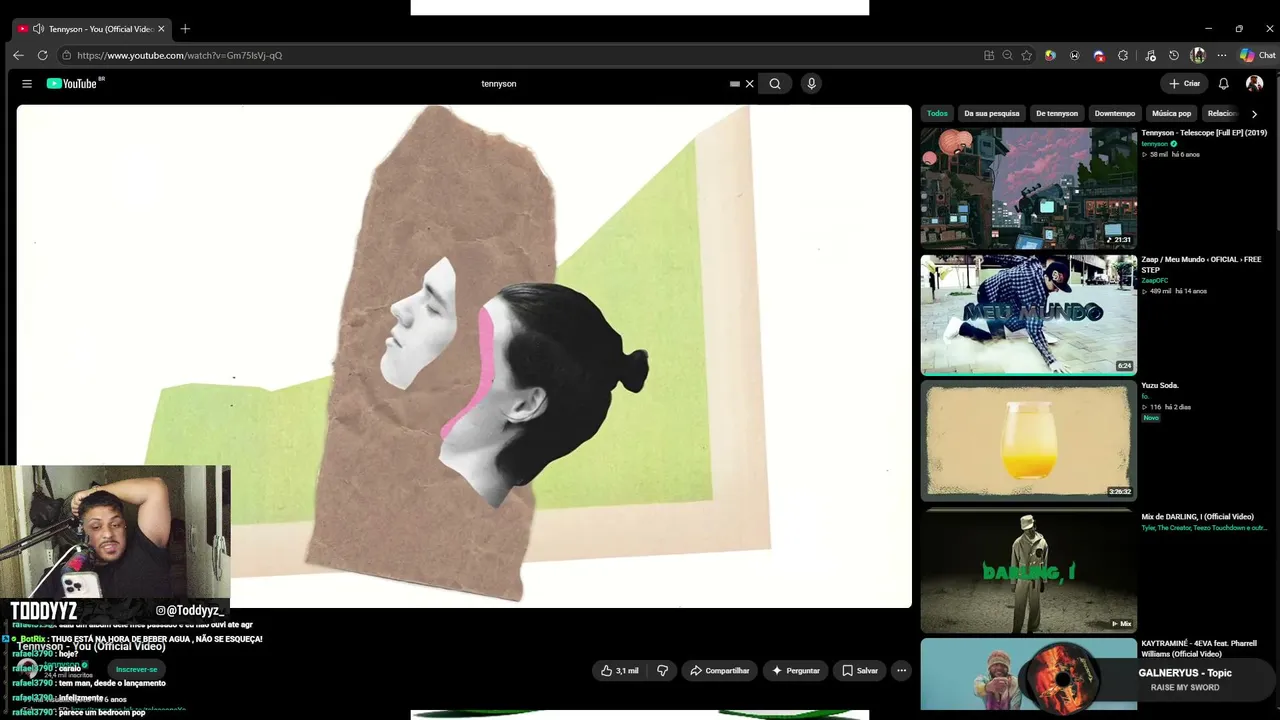Image resolution: width=1280 pixels, height=720 pixels.
Task: Close the Tennyson - You browser tab
Action: coord(161,29)
